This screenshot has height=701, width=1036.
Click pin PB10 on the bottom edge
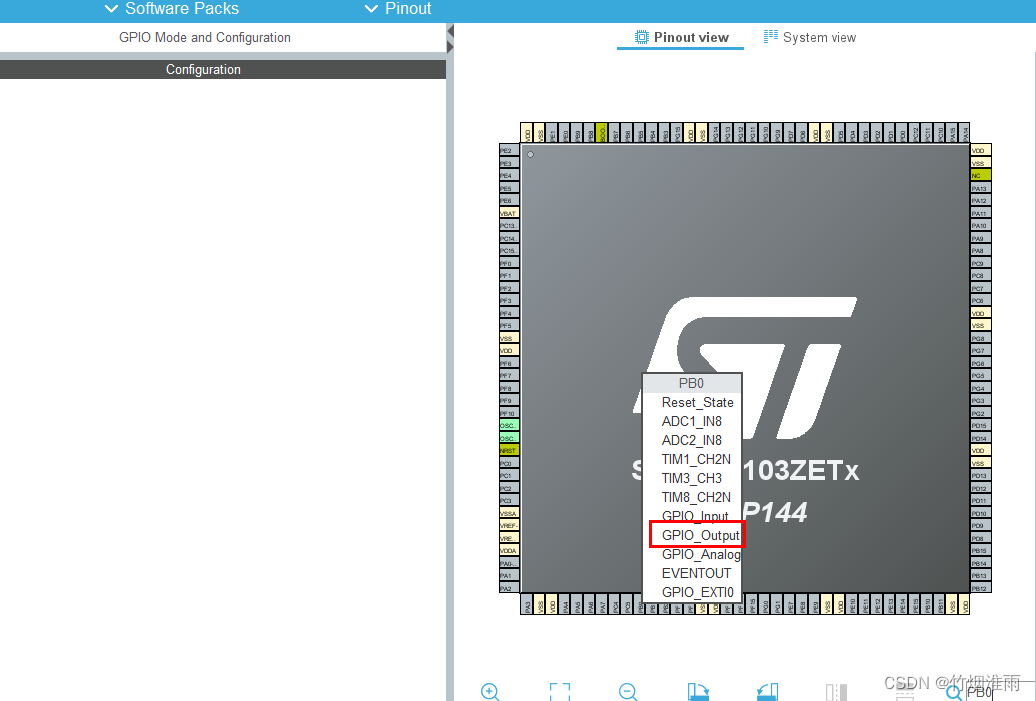click(x=927, y=605)
